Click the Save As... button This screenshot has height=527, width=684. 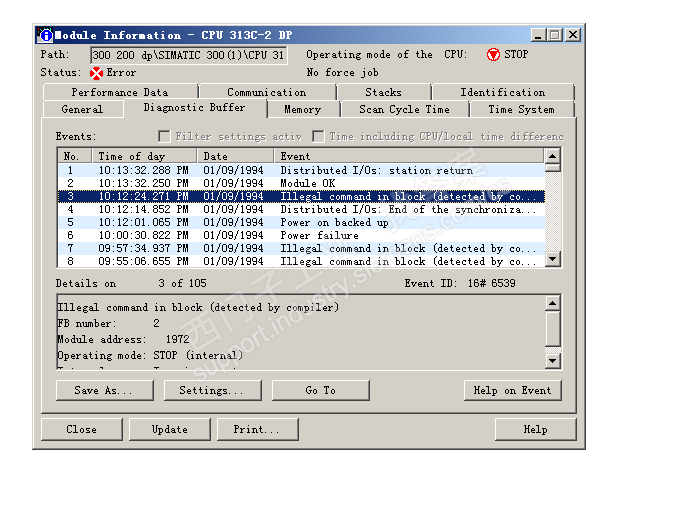click(x=105, y=390)
